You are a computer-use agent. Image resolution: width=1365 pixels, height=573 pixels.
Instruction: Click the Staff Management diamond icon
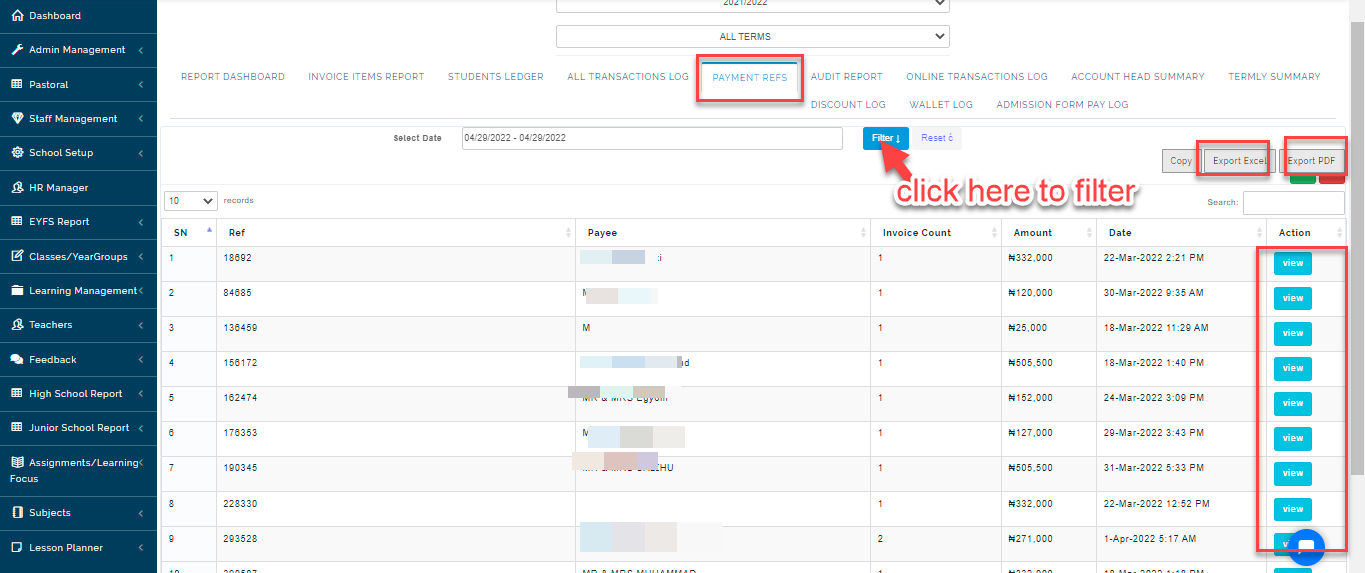pyautogui.click(x=17, y=118)
